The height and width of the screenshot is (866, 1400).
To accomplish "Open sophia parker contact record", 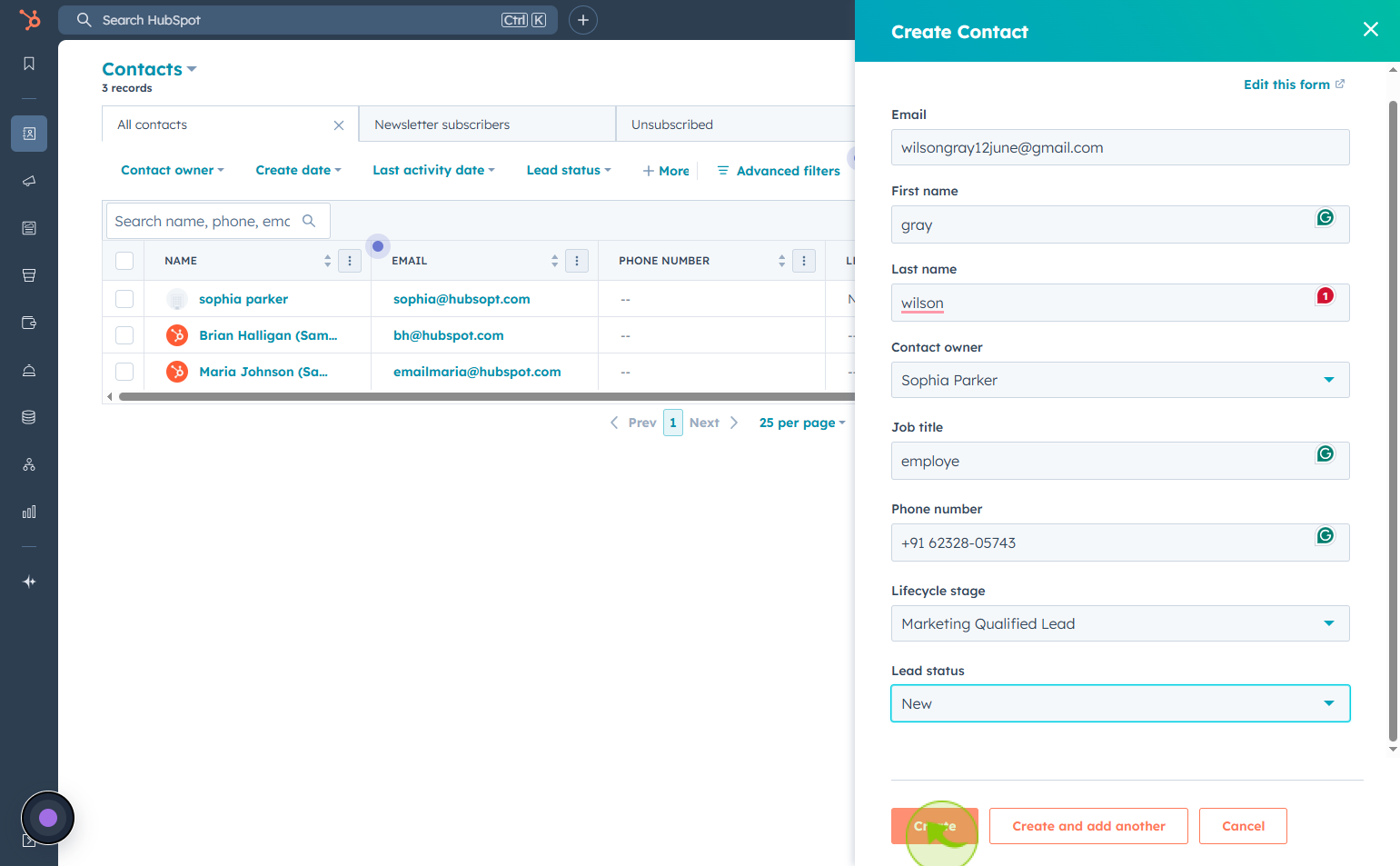I will 243,299.
